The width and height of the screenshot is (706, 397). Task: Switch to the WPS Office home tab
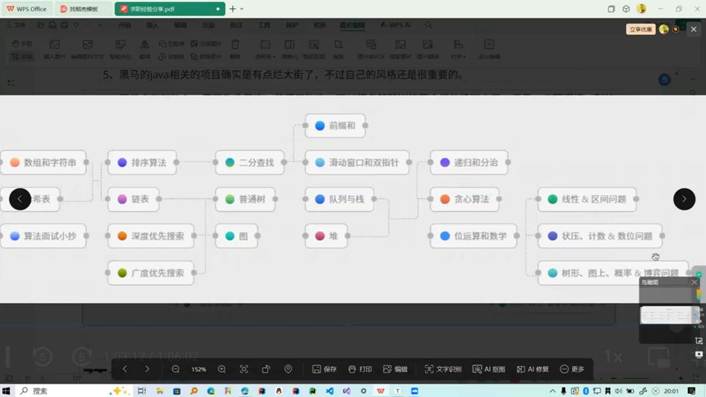(x=27, y=9)
